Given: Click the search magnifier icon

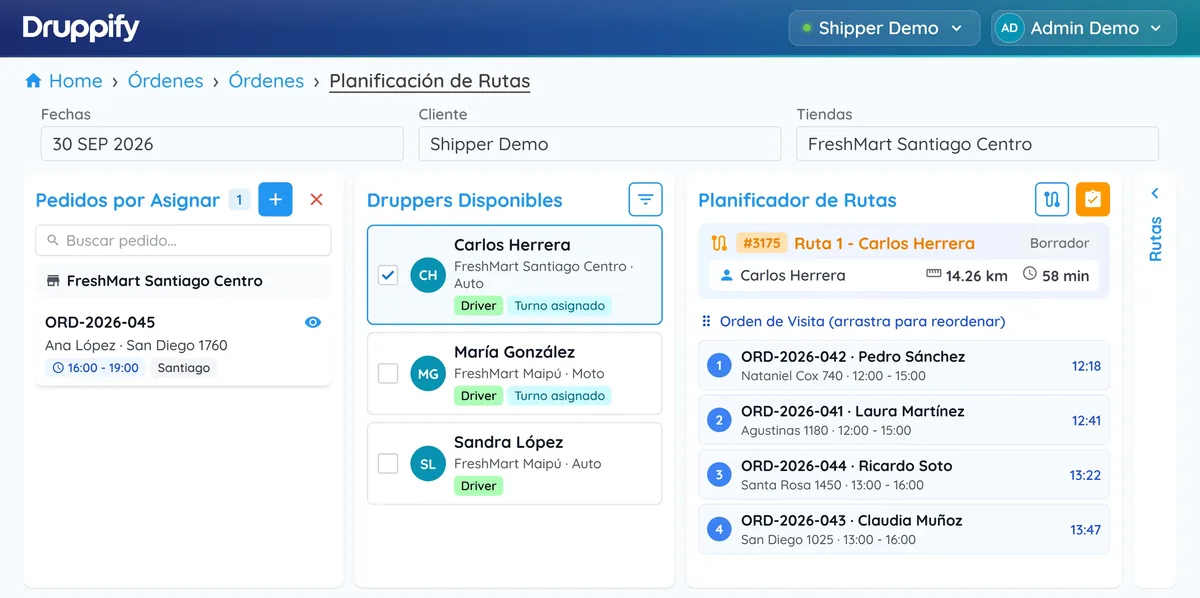Looking at the screenshot, I should [x=52, y=241].
